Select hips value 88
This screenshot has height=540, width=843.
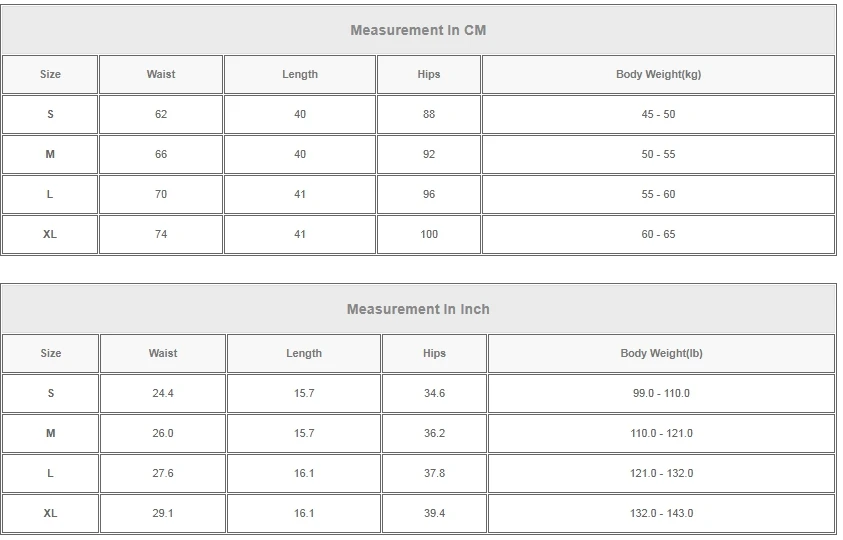(428, 114)
